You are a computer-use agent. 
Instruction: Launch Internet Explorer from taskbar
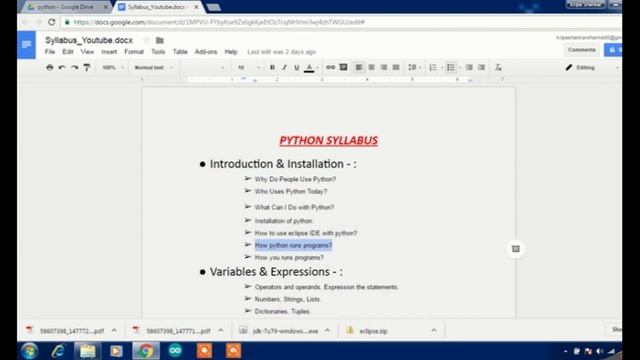tap(58, 351)
